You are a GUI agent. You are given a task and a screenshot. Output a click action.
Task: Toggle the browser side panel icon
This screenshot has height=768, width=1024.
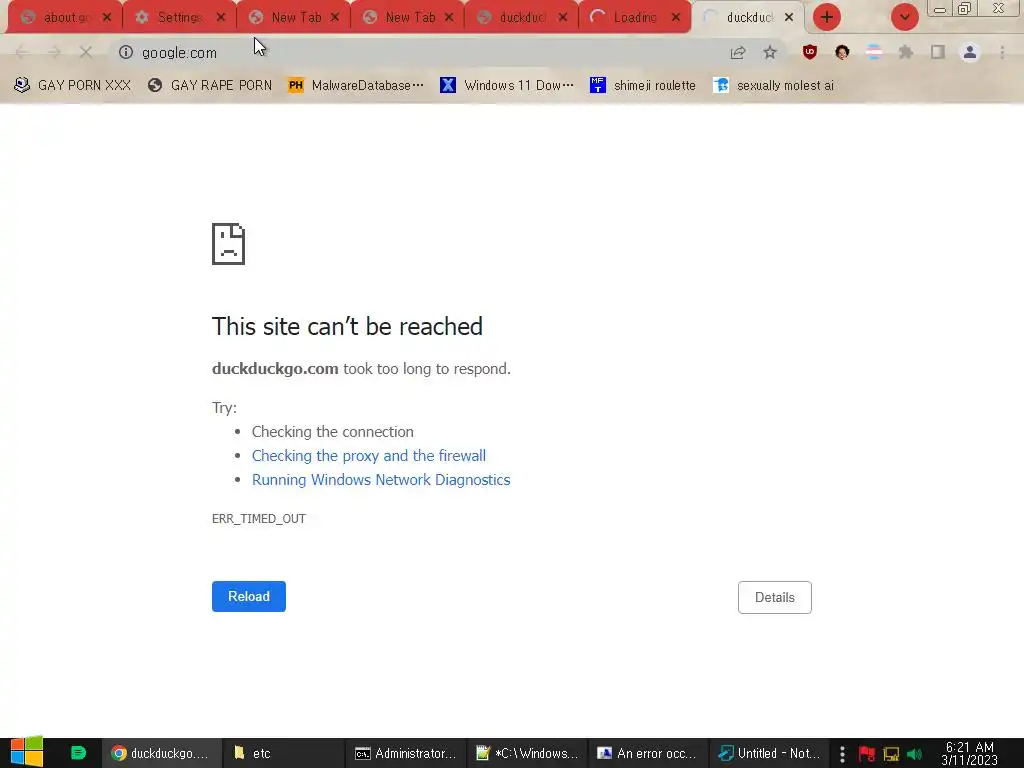point(938,52)
